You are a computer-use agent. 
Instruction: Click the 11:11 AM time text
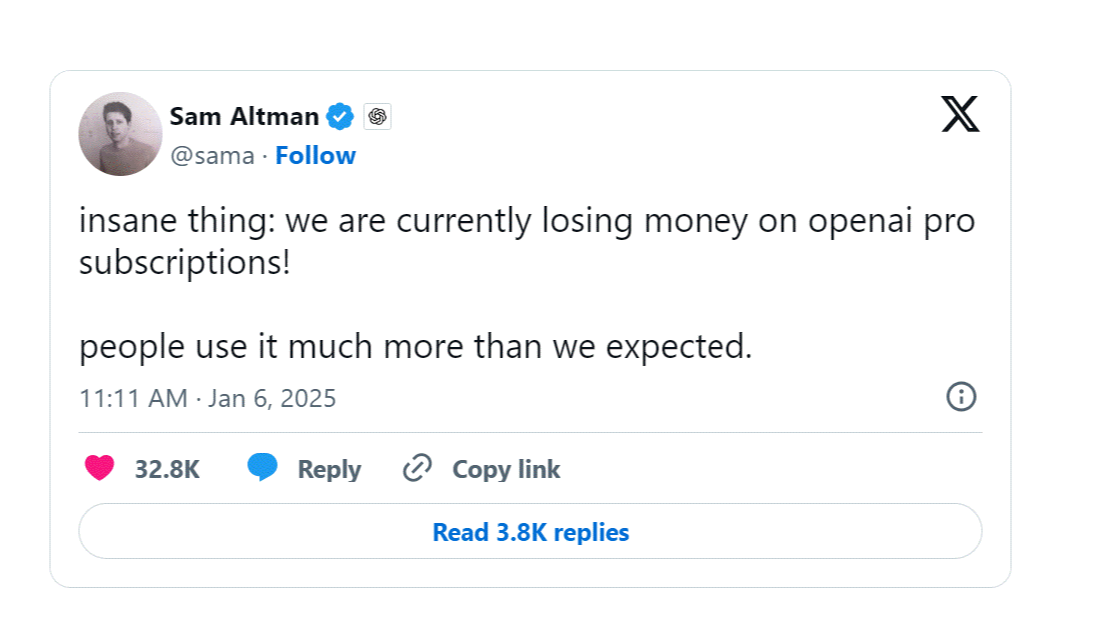click(133, 398)
